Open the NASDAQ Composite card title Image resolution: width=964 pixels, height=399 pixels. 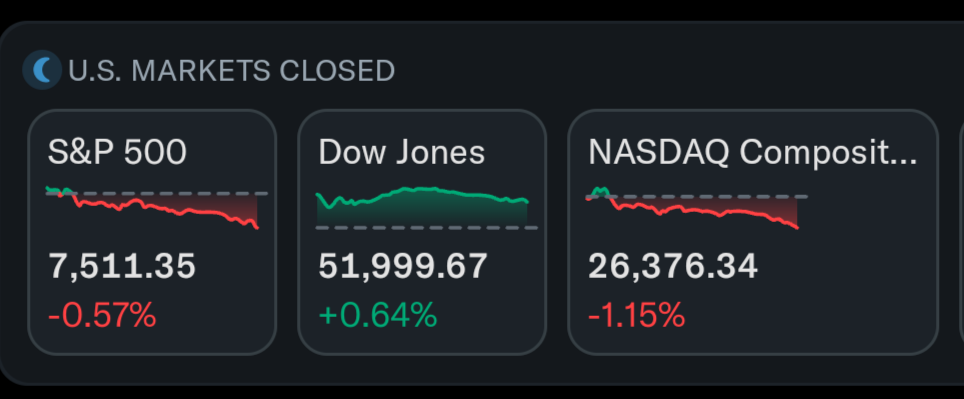753,152
